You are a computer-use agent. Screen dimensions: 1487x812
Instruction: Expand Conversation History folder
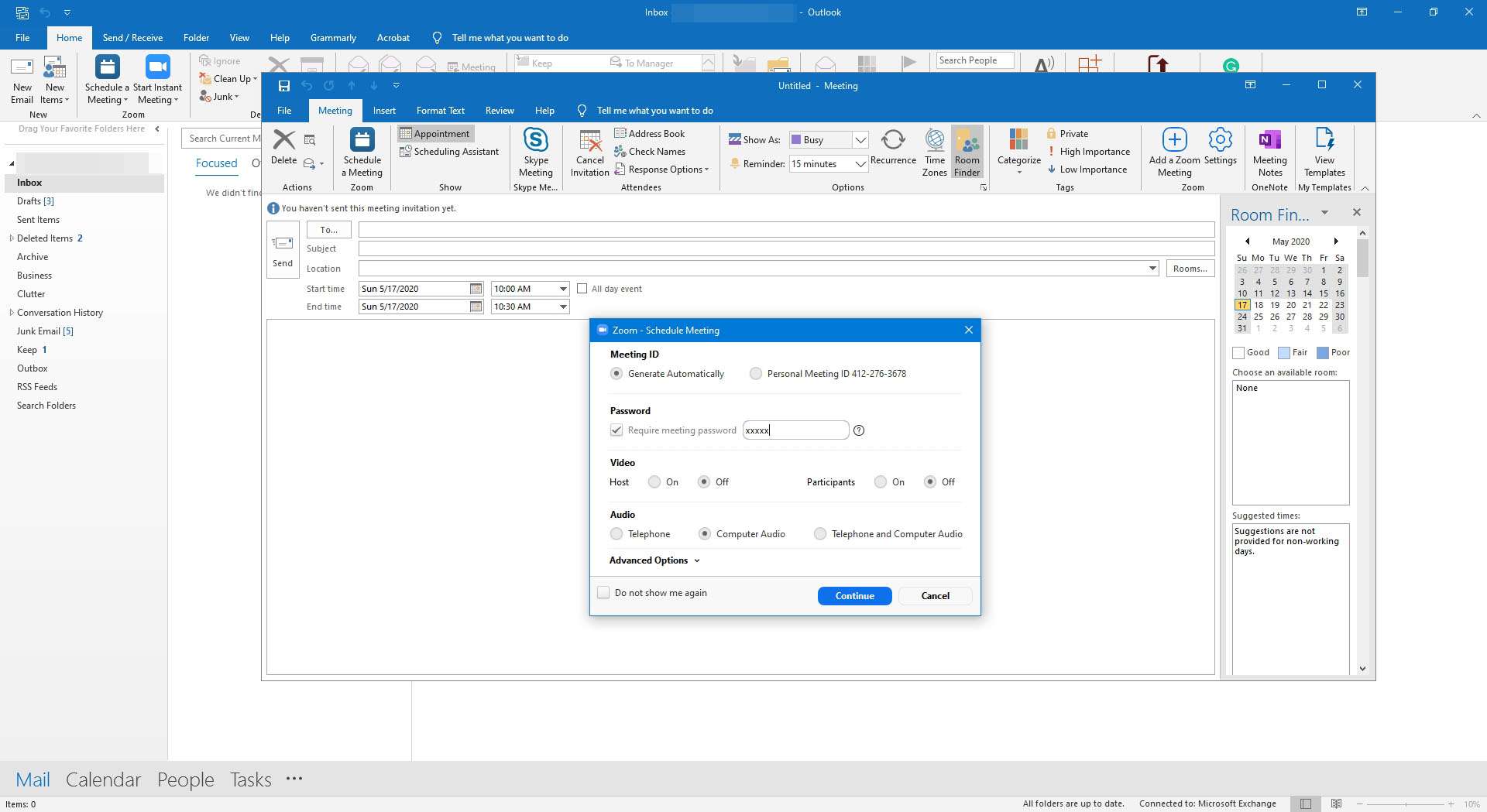click(x=11, y=312)
